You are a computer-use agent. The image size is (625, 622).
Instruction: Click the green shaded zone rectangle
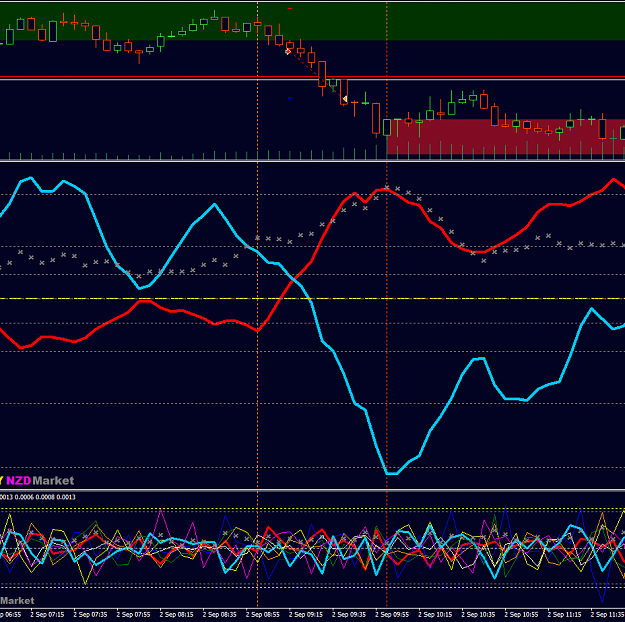point(312,21)
